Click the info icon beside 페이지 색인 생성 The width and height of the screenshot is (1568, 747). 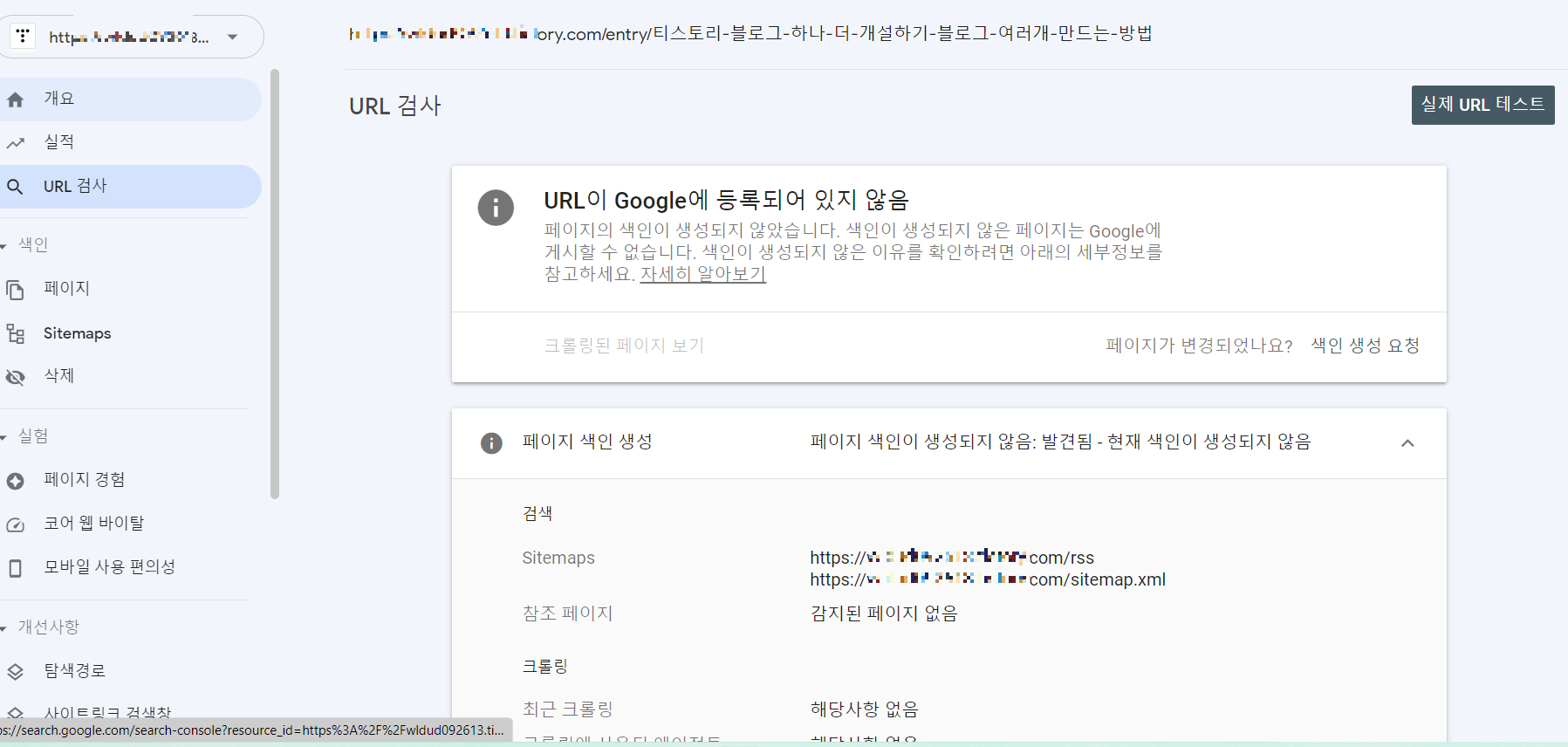pos(491,443)
